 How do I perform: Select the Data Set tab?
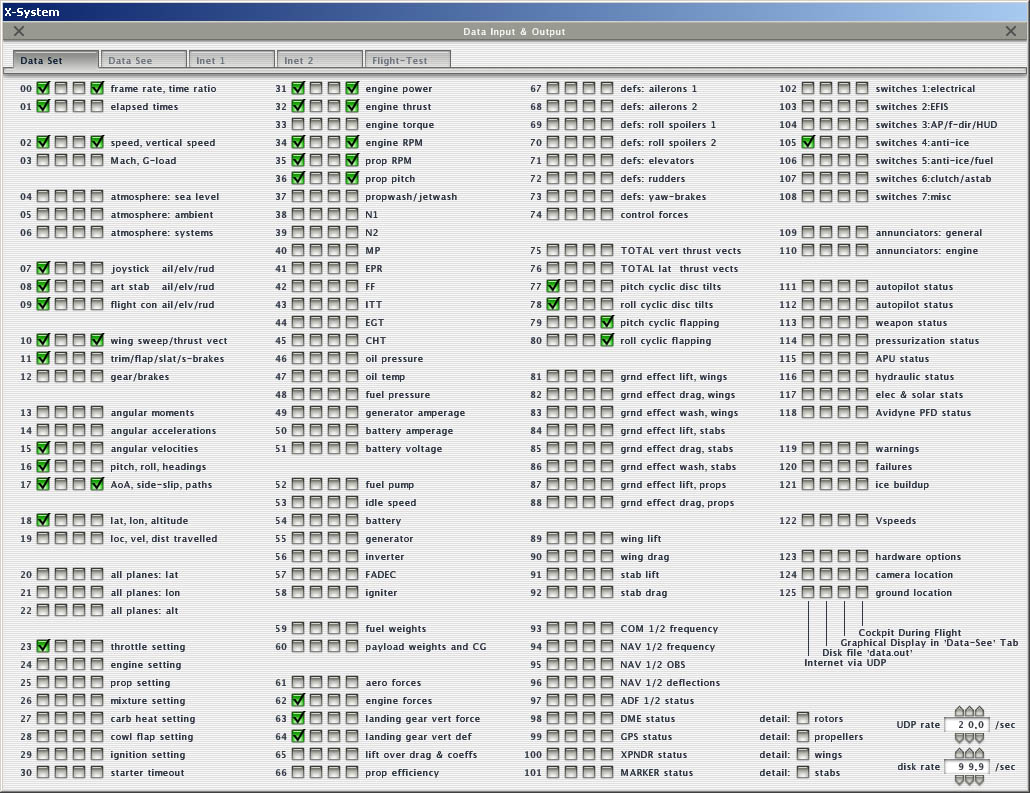point(56,60)
